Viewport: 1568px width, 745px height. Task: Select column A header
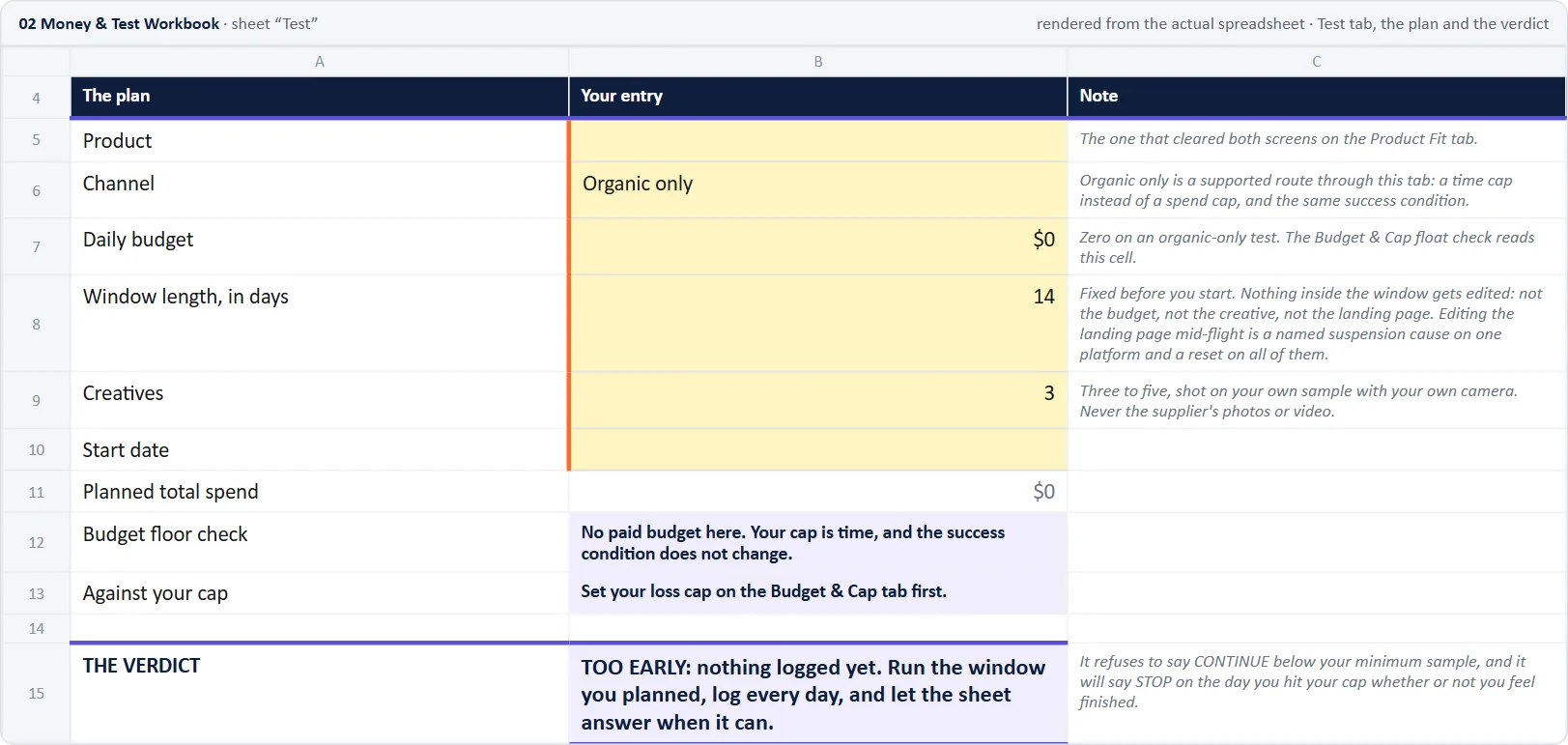point(320,61)
